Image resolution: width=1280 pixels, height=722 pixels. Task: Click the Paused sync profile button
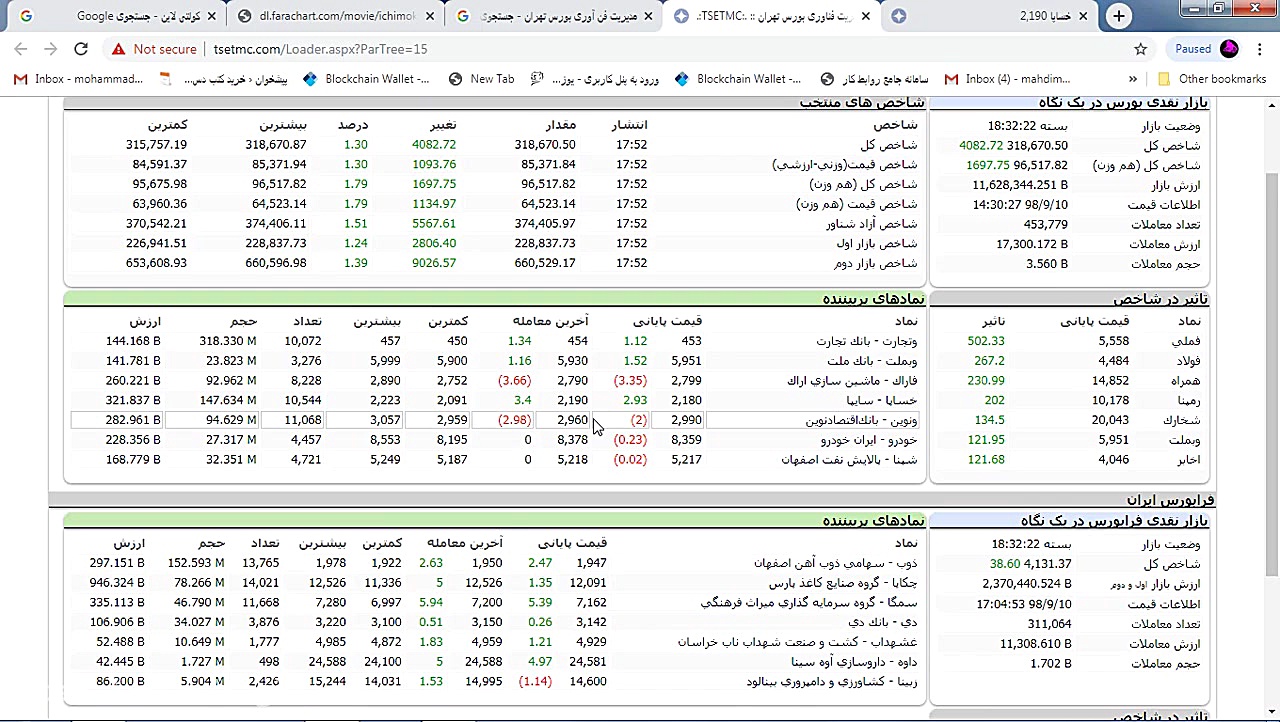[1192, 48]
